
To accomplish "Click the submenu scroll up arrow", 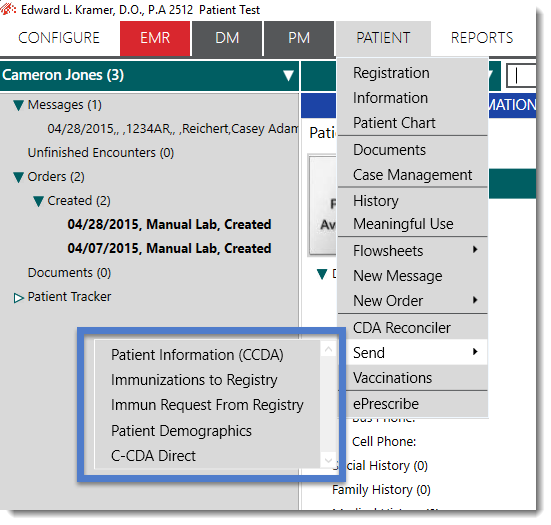I will coord(329,349).
